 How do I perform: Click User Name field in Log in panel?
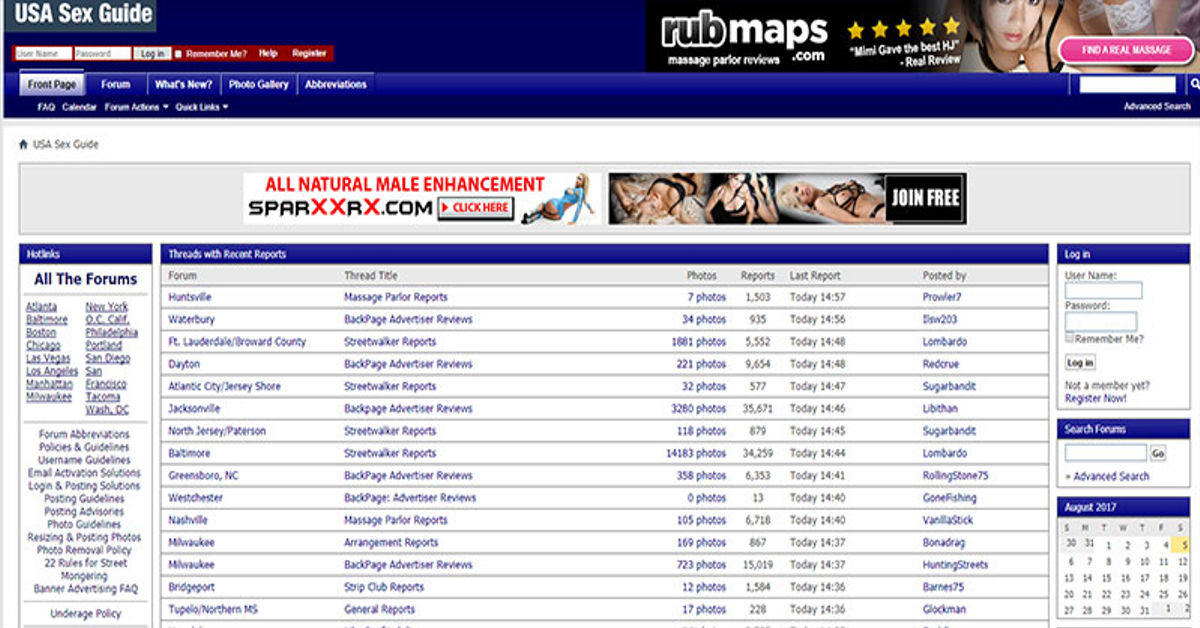pos(1103,291)
